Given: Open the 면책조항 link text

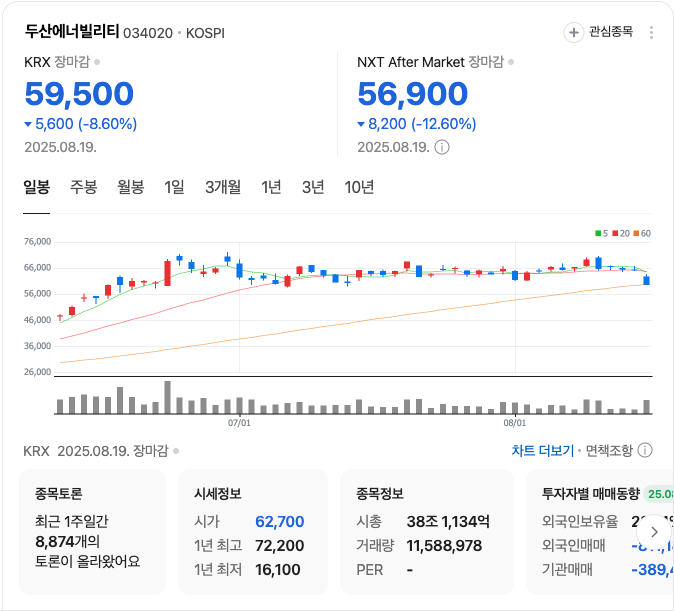Looking at the screenshot, I should point(609,451).
